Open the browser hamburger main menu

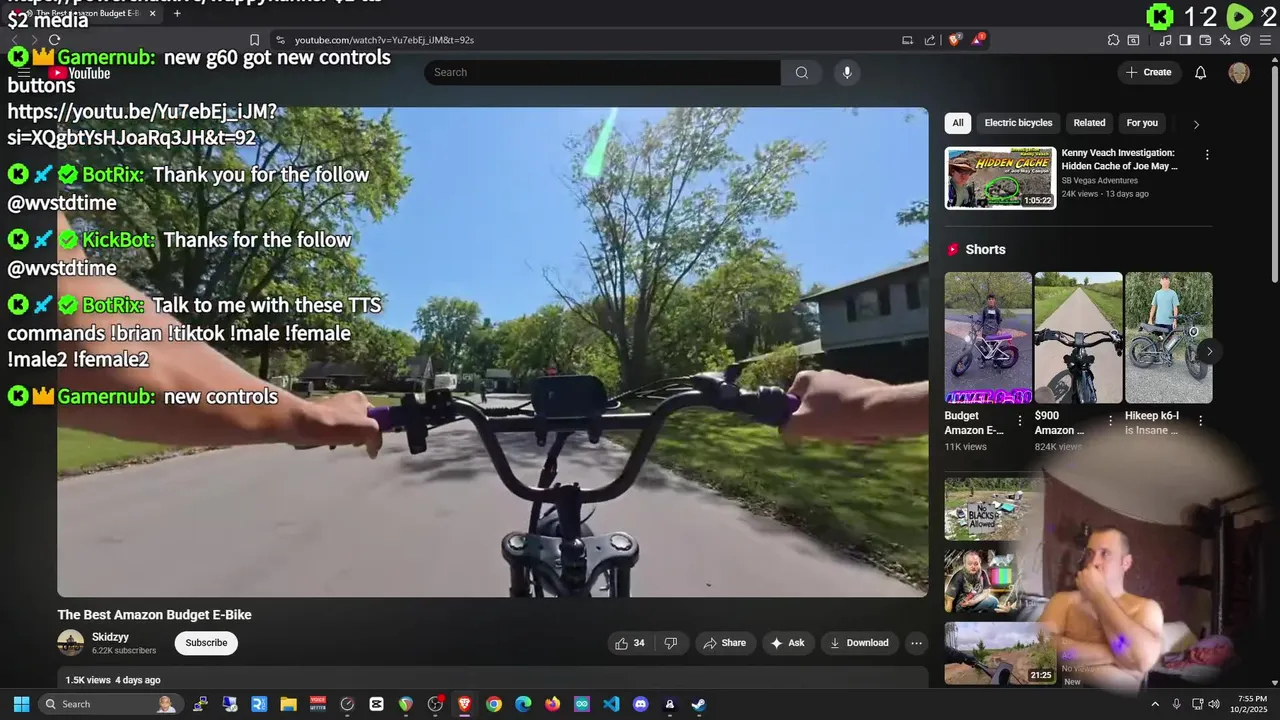pyautogui.click(x=1266, y=40)
